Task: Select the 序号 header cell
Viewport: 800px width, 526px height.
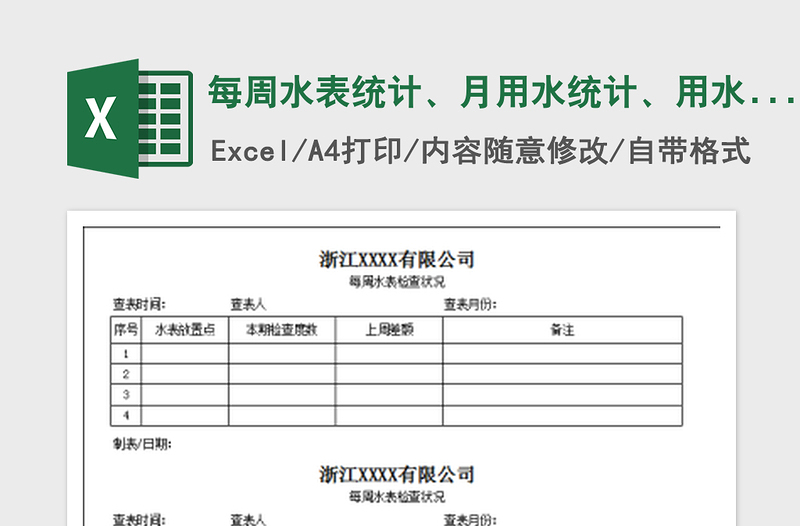Action: (125, 329)
